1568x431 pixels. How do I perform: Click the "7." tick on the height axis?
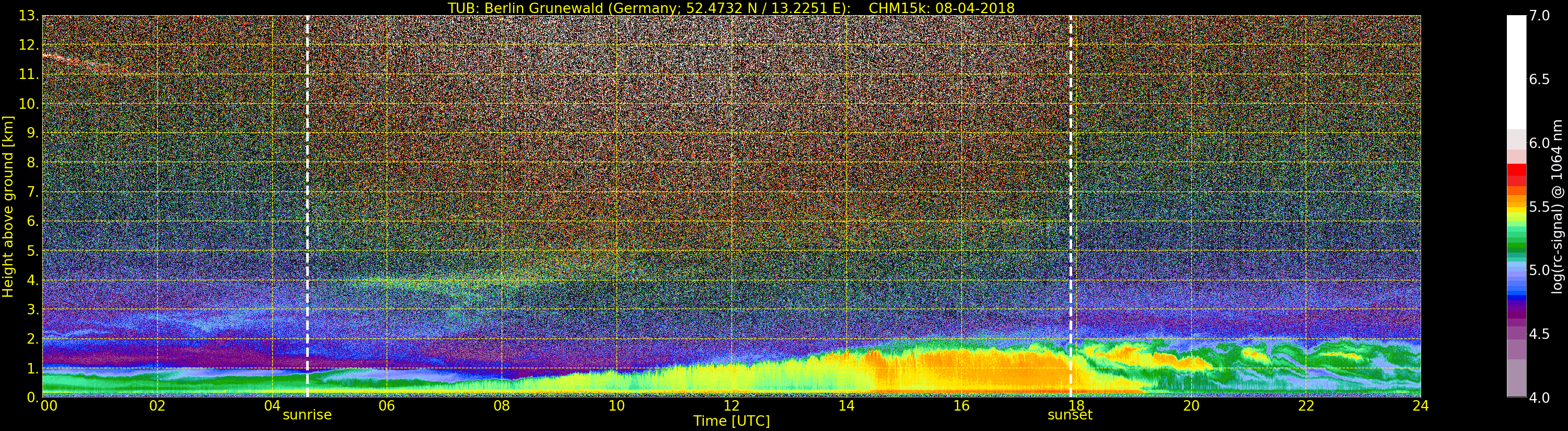[x=32, y=192]
